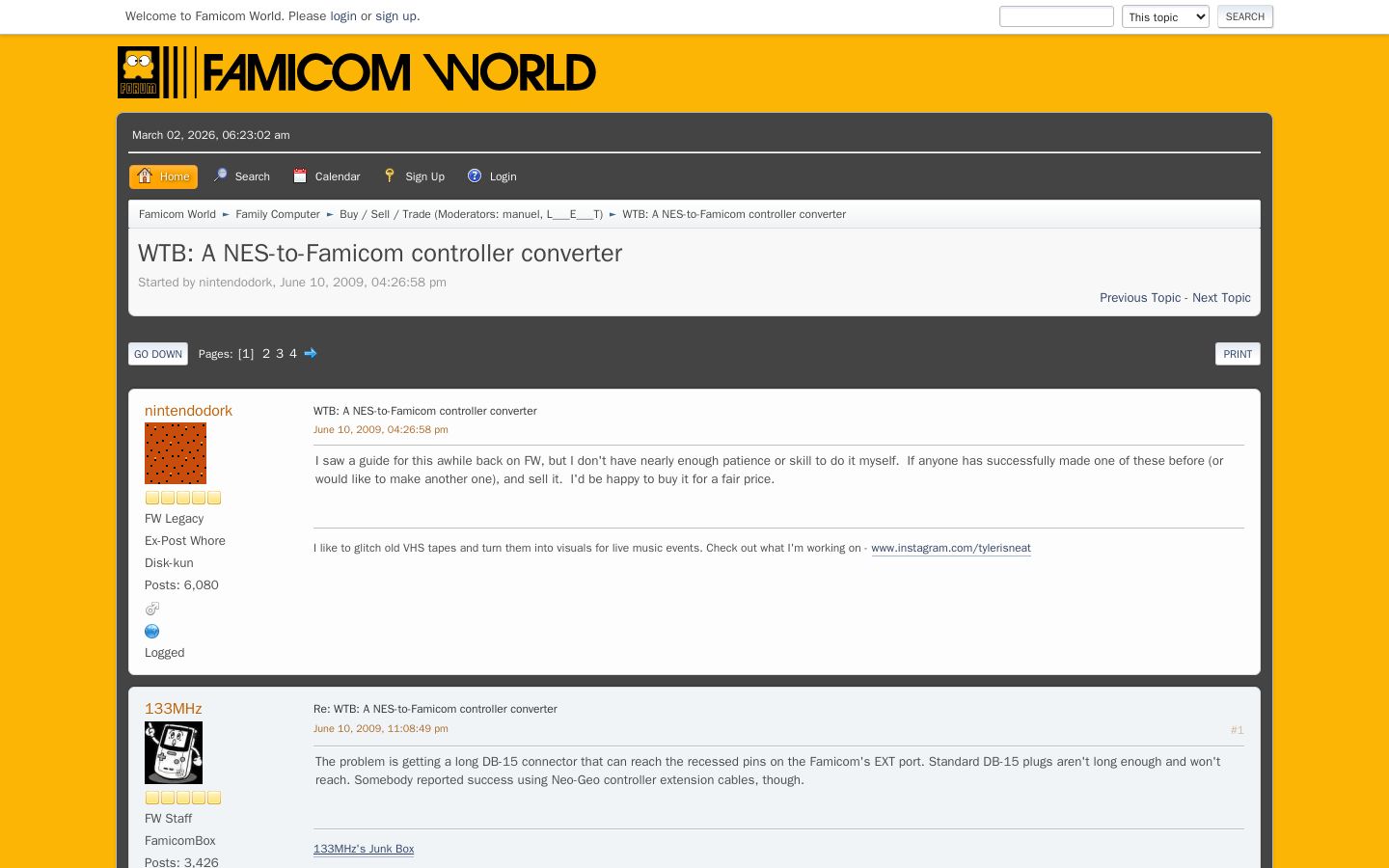Click 'Family Computer' breadcrumb link
The width and height of the screenshot is (1389, 868).
pyautogui.click(x=278, y=214)
